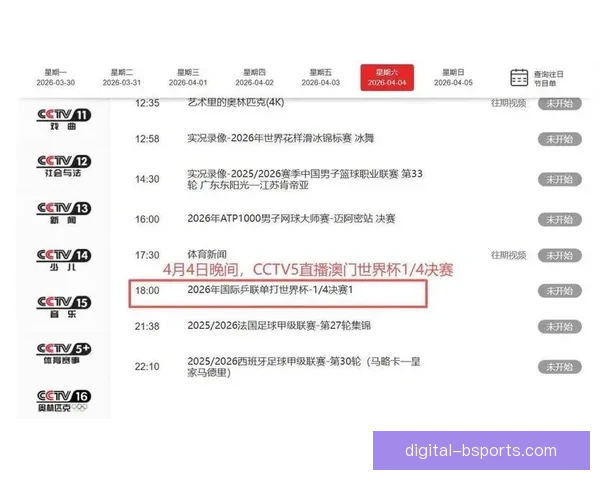Viewport: 600px width, 480px height.
Task: Open the 星期日 2026-04-05 date tab
Action: point(453,78)
